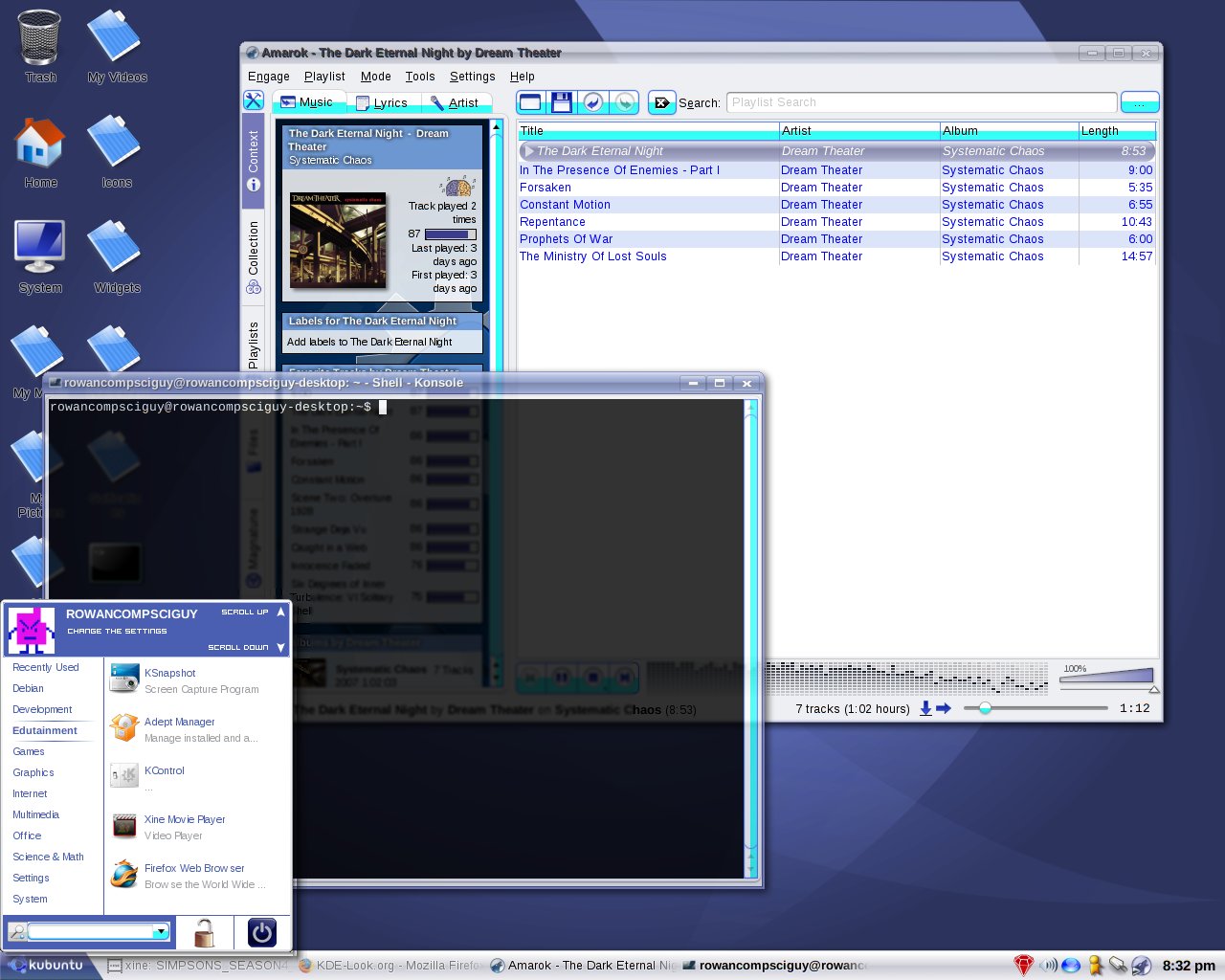Click the Systematic Chaos album cover
This screenshot has height=980, width=1225.
coord(338,239)
